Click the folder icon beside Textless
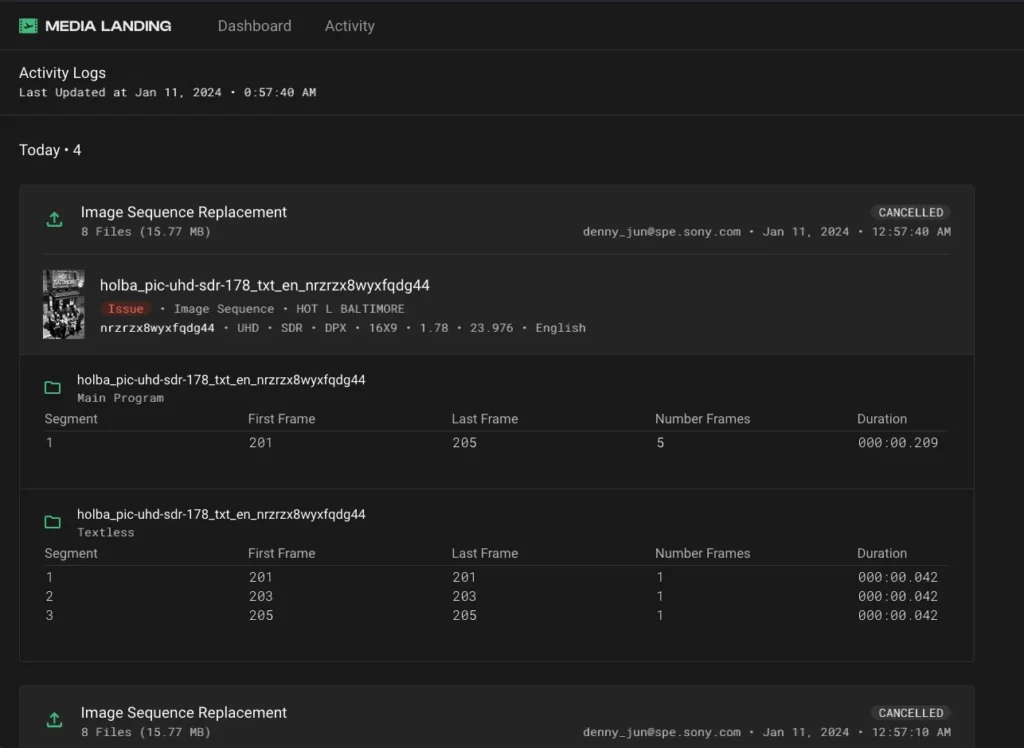This screenshot has width=1024, height=748. (52, 522)
